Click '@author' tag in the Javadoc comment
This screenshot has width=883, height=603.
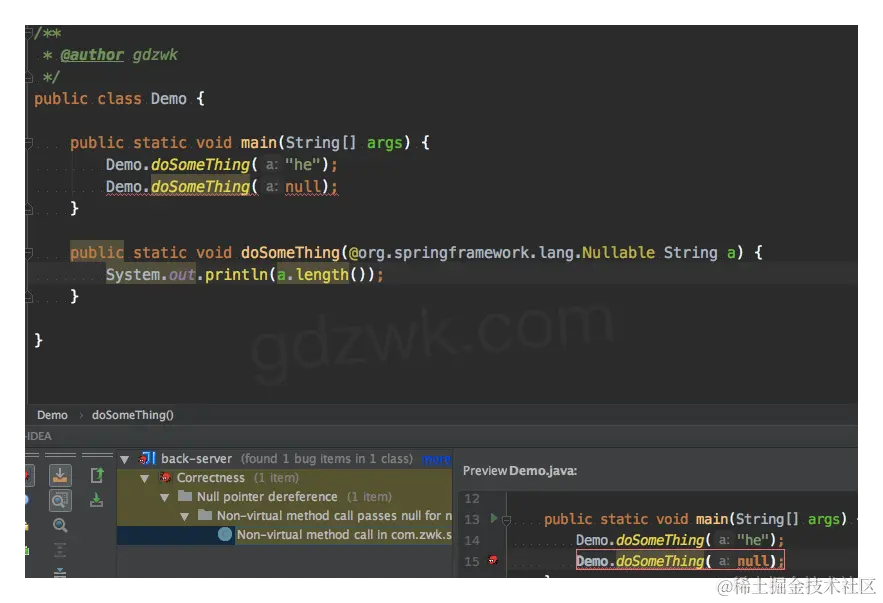(92, 55)
